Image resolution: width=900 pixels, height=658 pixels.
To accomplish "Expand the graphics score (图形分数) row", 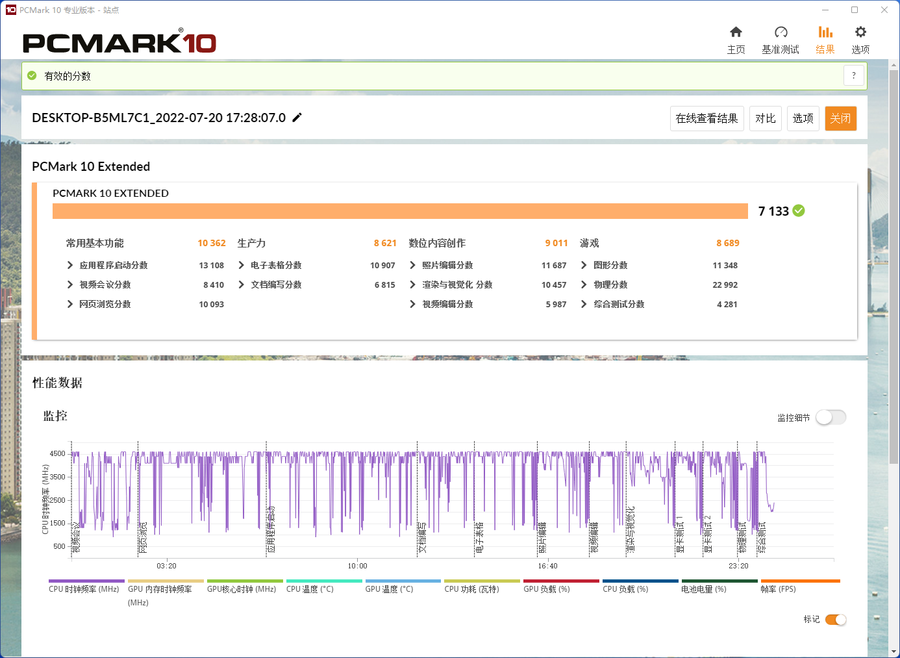I will pos(584,266).
